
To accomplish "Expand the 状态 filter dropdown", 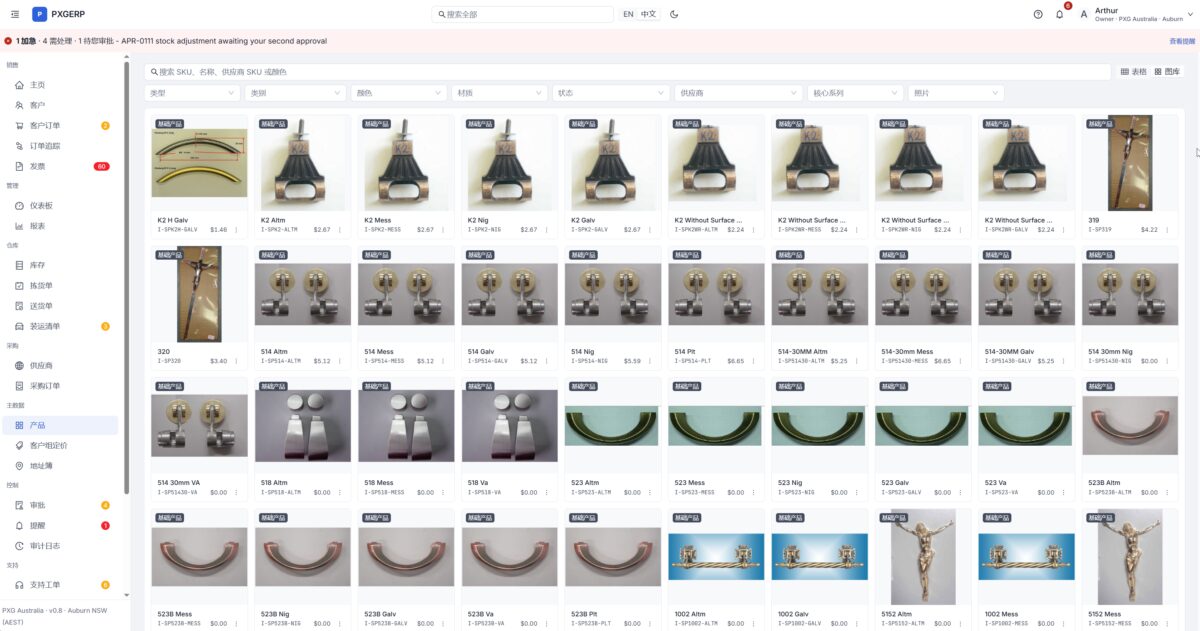I will tap(611, 93).
